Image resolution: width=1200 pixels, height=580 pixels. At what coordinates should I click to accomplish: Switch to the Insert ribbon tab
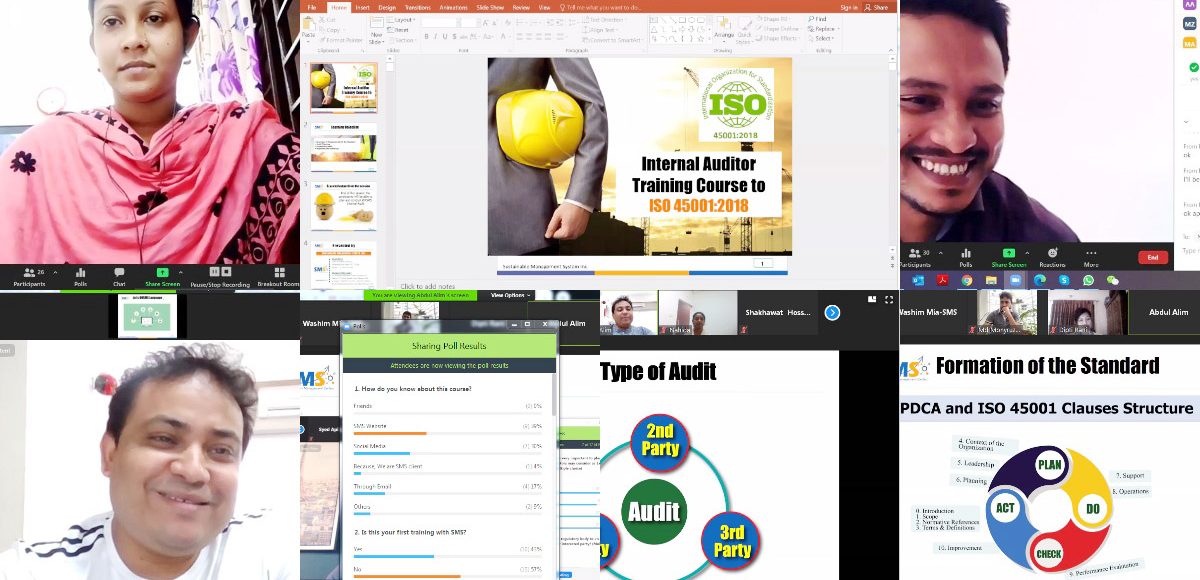point(362,7)
